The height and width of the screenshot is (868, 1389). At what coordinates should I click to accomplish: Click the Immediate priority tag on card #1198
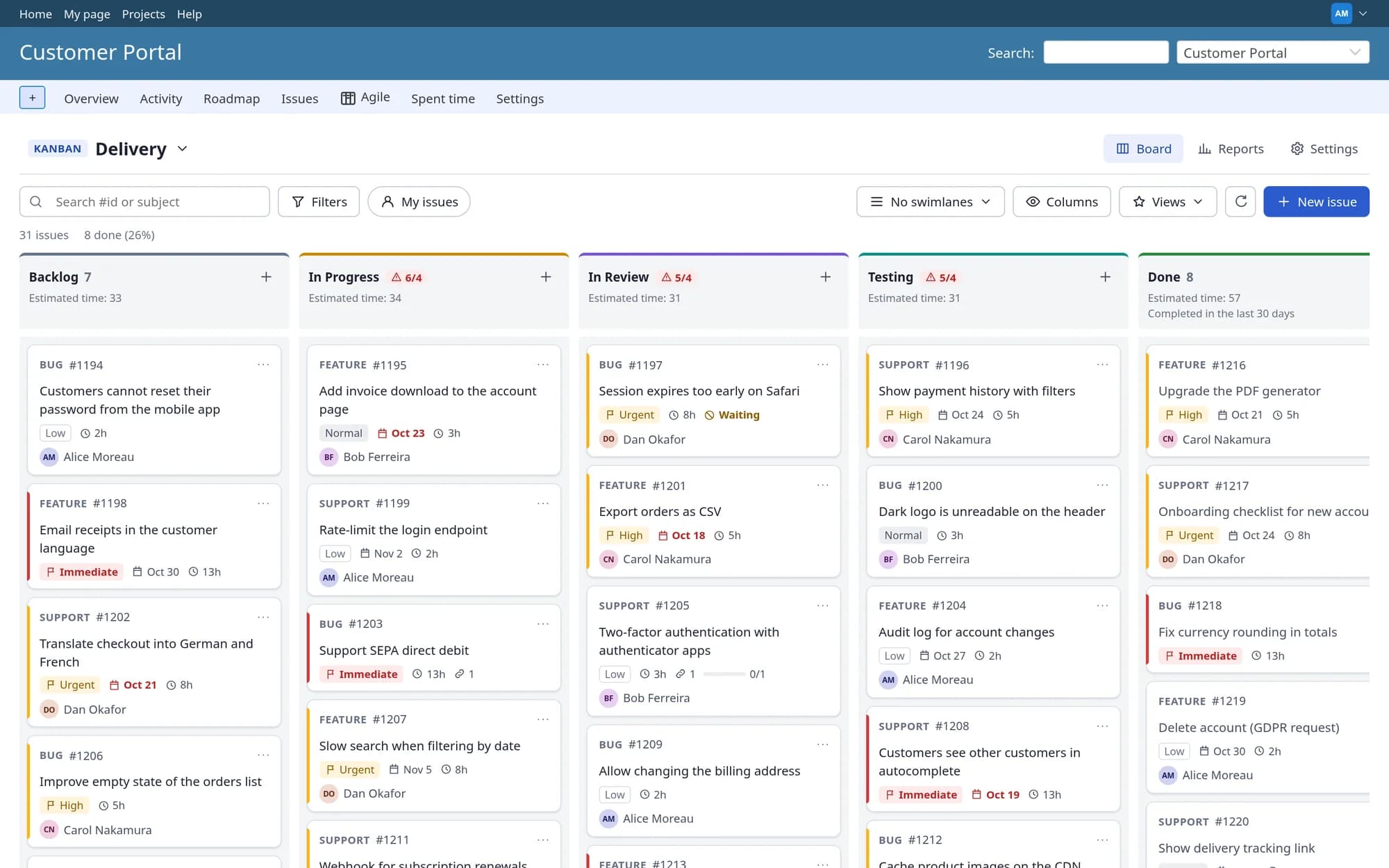tap(82, 571)
